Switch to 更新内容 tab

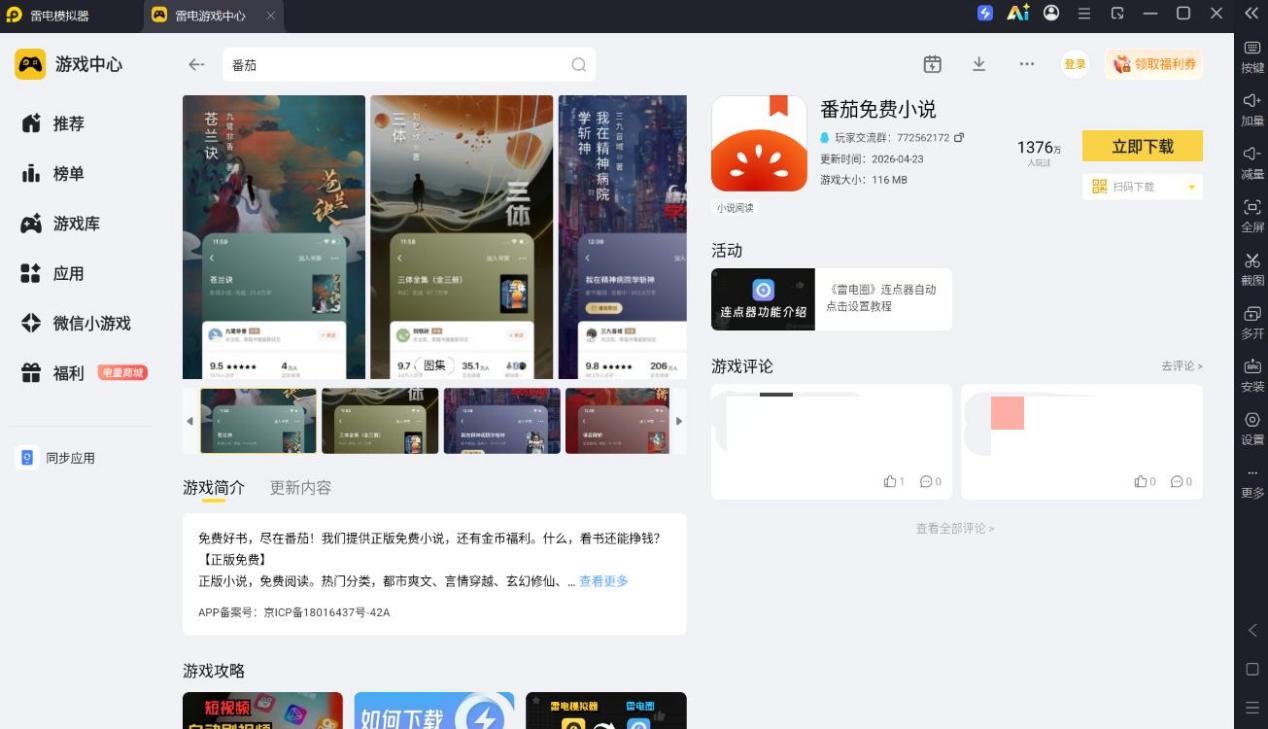click(300, 488)
